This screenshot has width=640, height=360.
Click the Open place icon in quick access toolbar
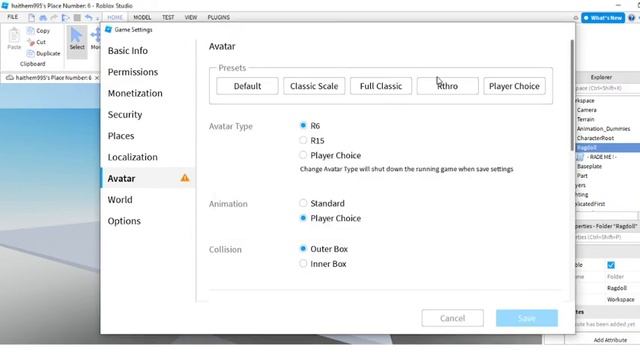coord(43,18)
